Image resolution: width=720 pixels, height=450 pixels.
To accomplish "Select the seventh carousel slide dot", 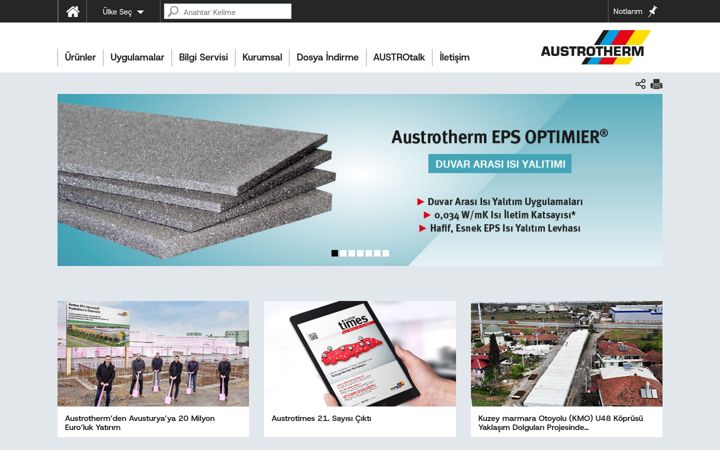I will tap(386, 253).
